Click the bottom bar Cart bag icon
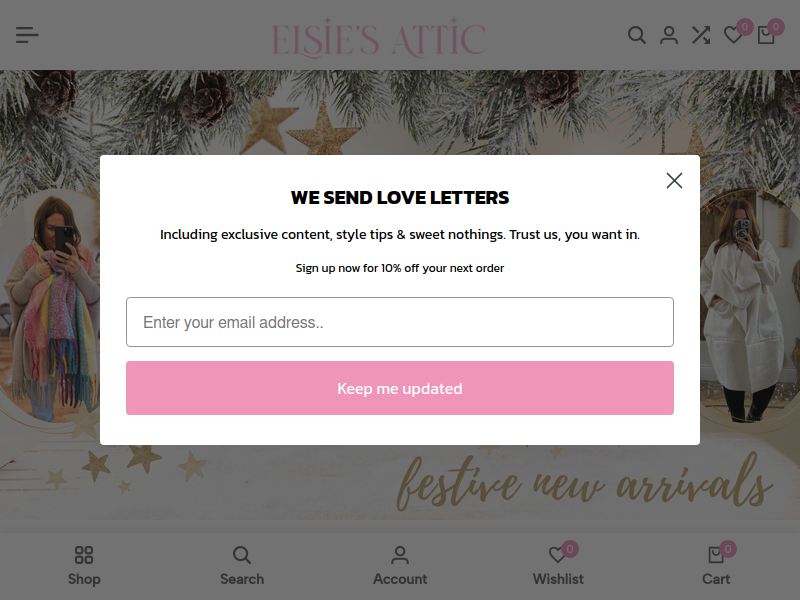The height and width of the screenshot is (600, 800). (716, 555)
